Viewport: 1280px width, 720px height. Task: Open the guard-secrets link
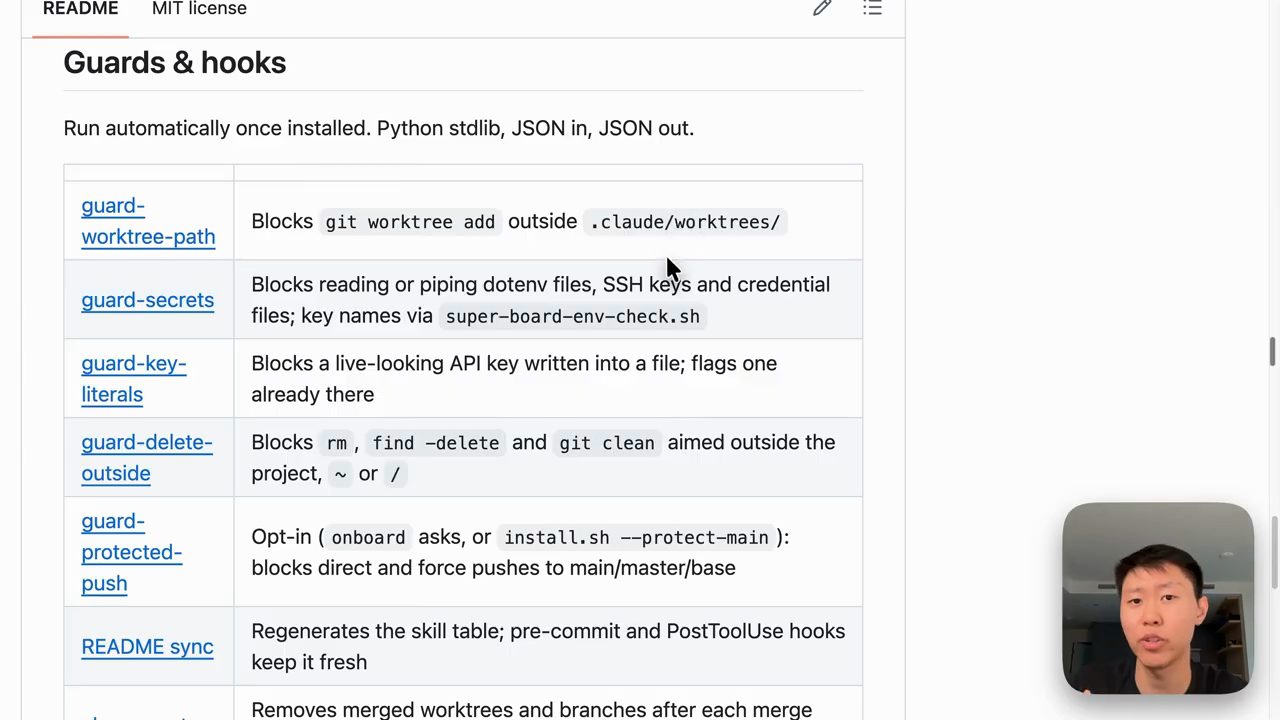coord(147,300)
